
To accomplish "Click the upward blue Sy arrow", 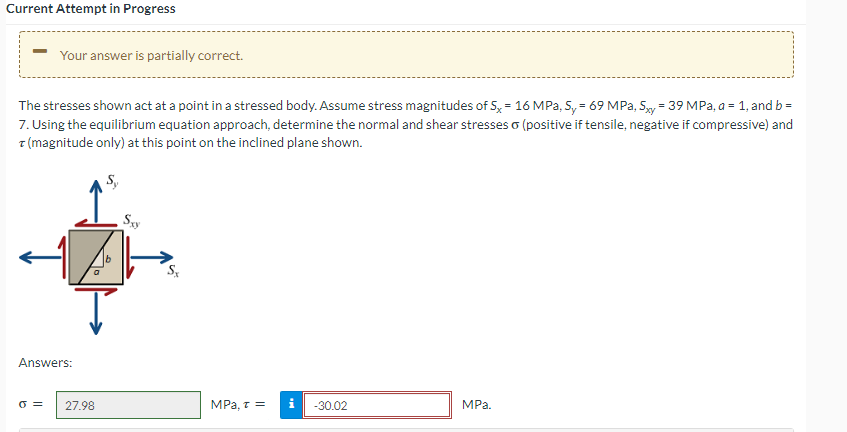I will (96, 201).
